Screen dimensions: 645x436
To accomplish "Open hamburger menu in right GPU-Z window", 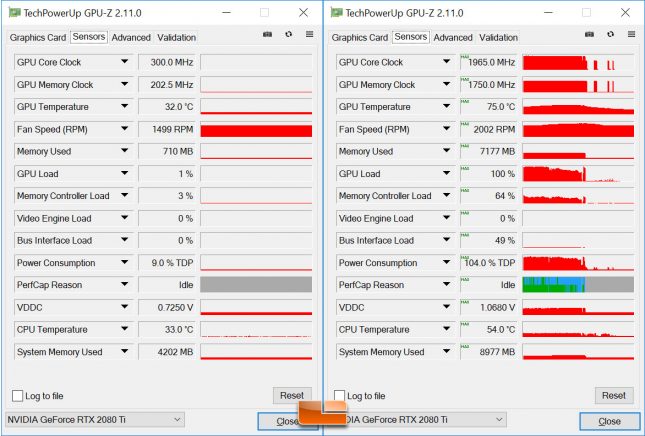I will [x=632, y=34].
